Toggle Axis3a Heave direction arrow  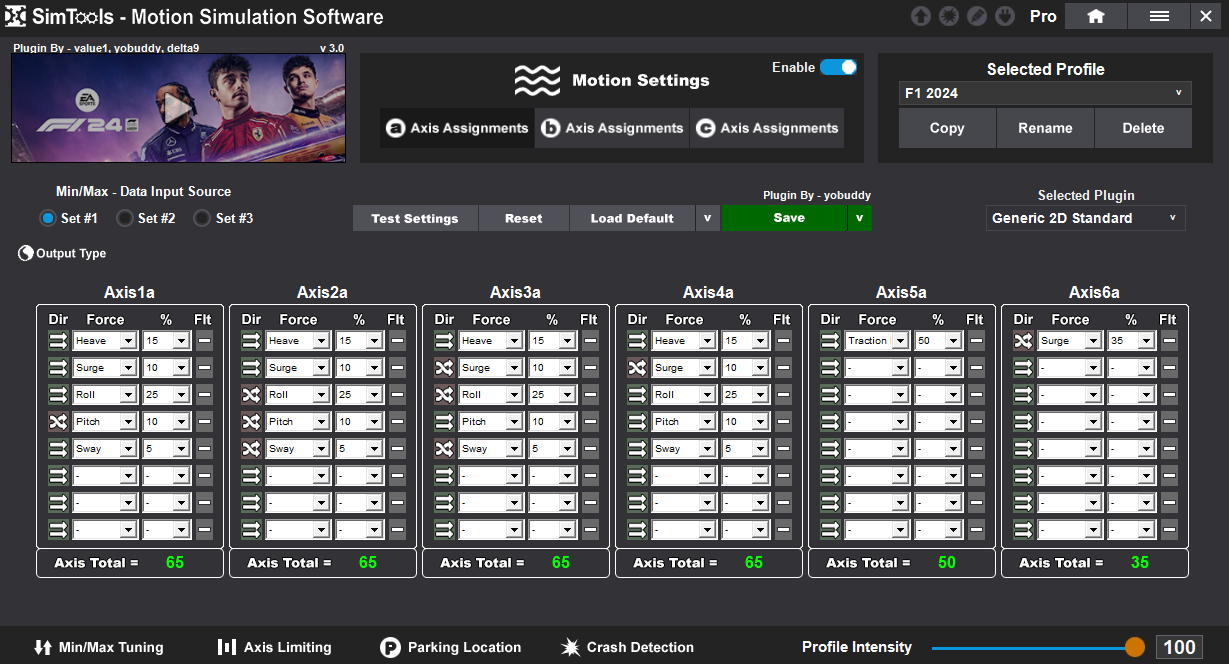click(444, 341)
